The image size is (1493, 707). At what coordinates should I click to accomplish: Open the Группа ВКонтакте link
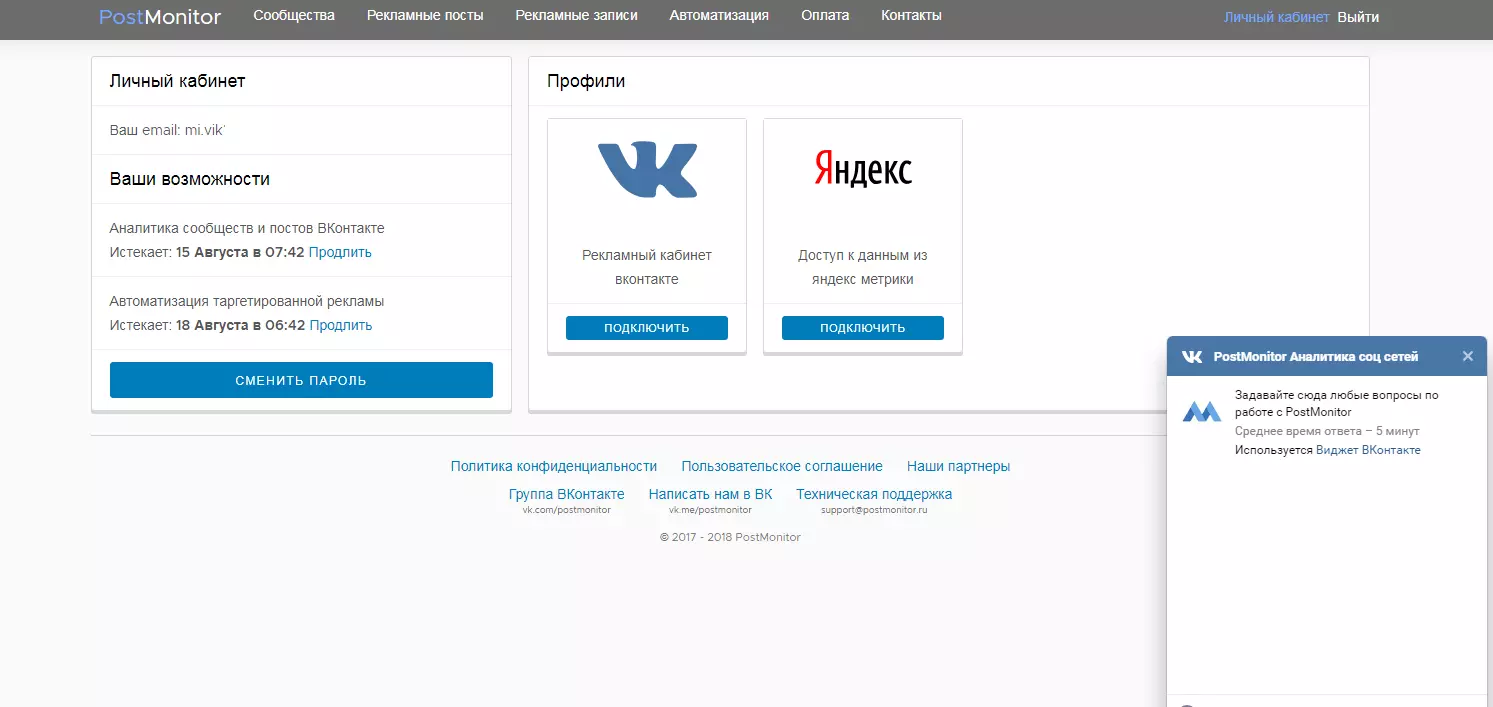[x=567, y=494]
